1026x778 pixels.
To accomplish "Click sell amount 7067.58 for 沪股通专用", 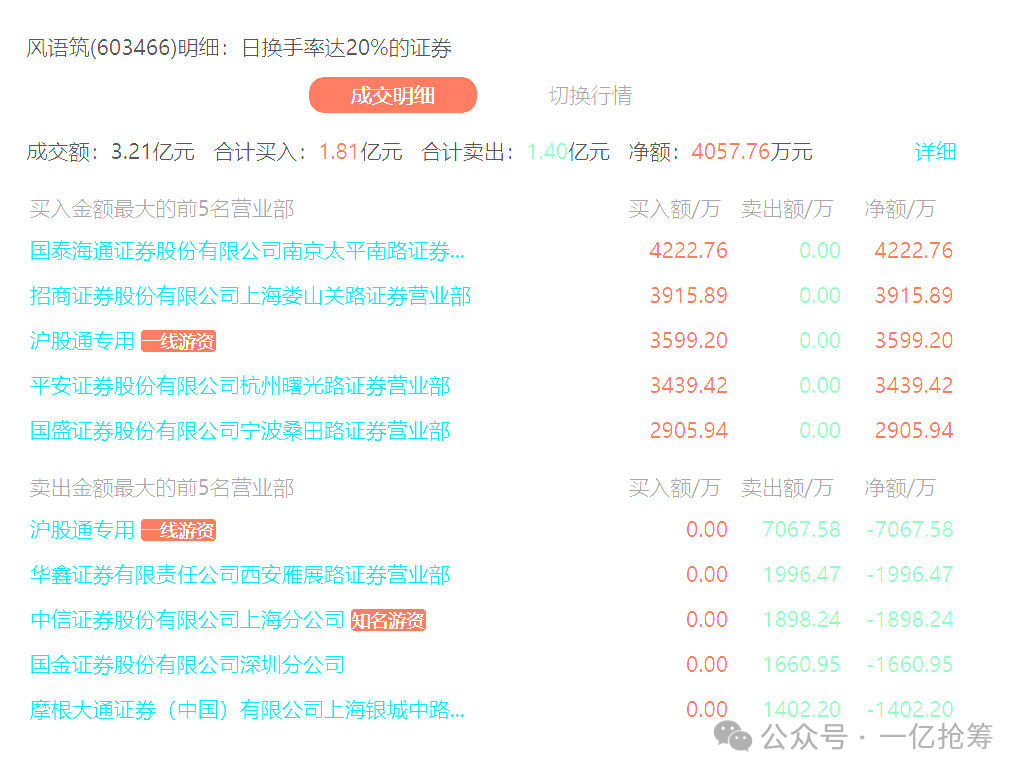I will coord(802,530).
